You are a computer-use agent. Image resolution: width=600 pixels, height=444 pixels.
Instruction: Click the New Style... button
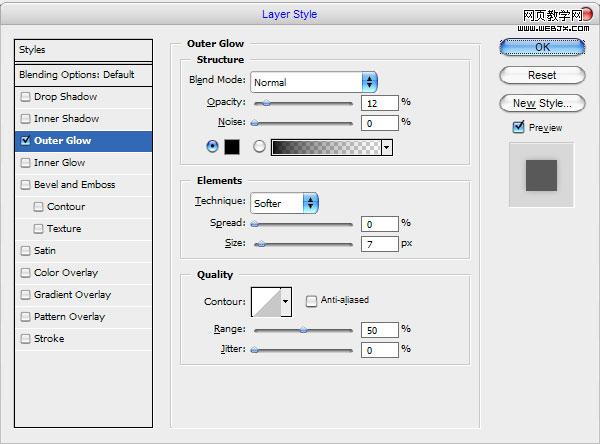pyautogui.click(x=542, y=103)
